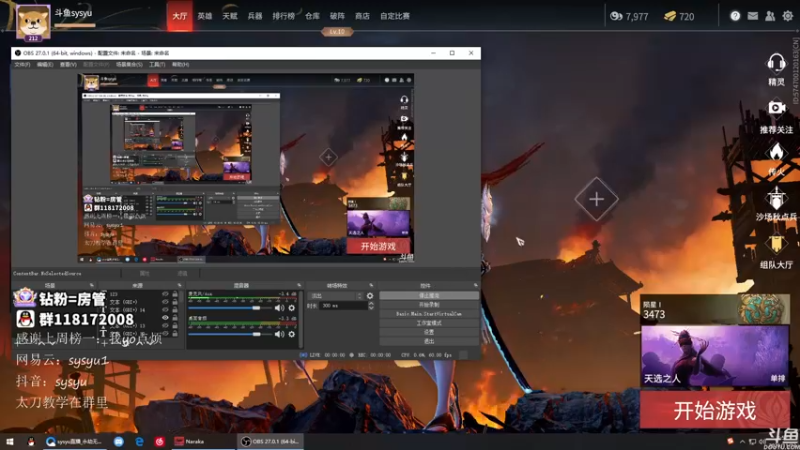Screen dimensions: 800x450
Task: Switch to the 排行榜 leaderboard tab
Action: [284, 16]
